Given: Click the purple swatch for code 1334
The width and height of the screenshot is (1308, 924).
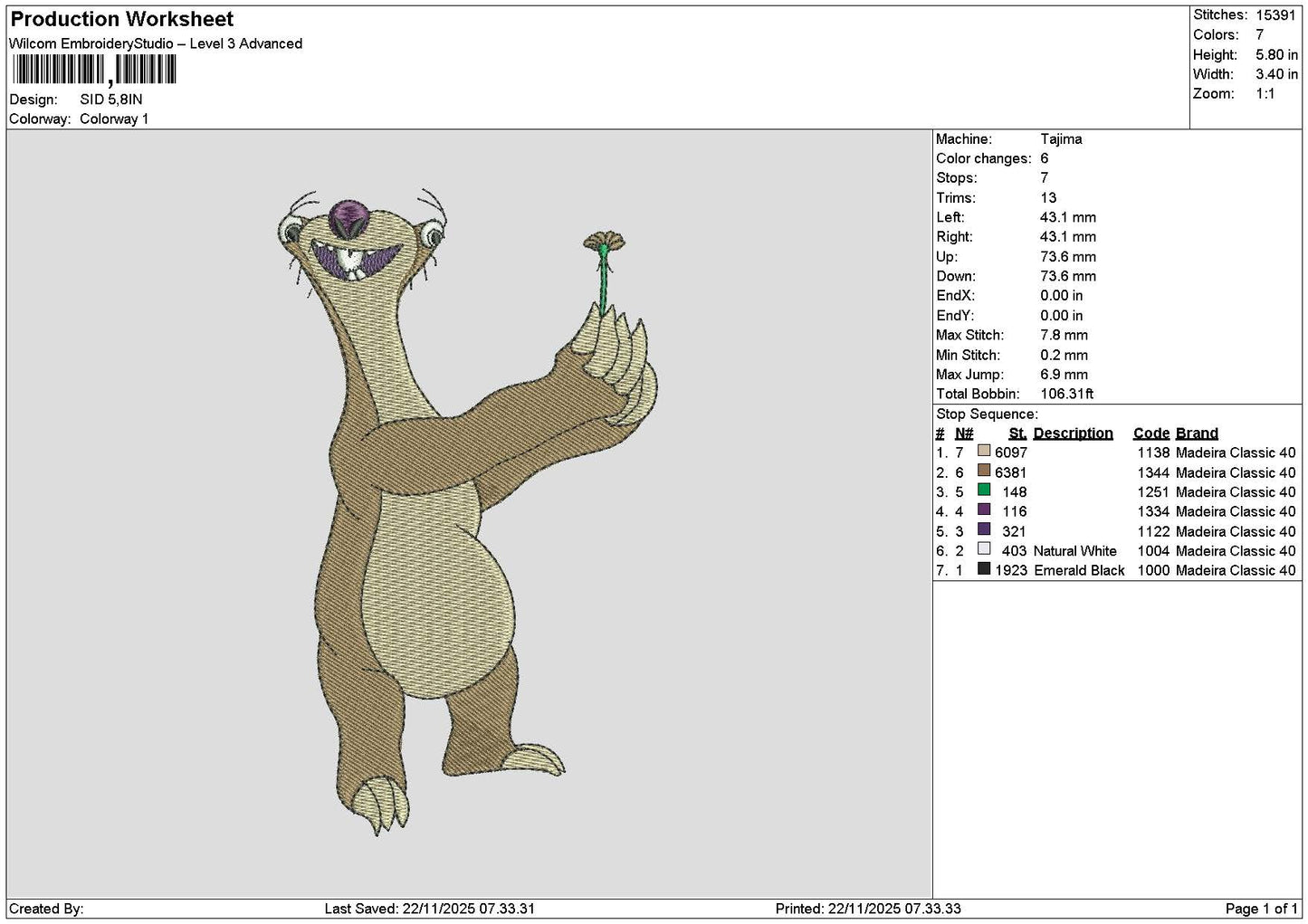Looking at the screenshot, I should pyautogui.click(x=984, y=510).
